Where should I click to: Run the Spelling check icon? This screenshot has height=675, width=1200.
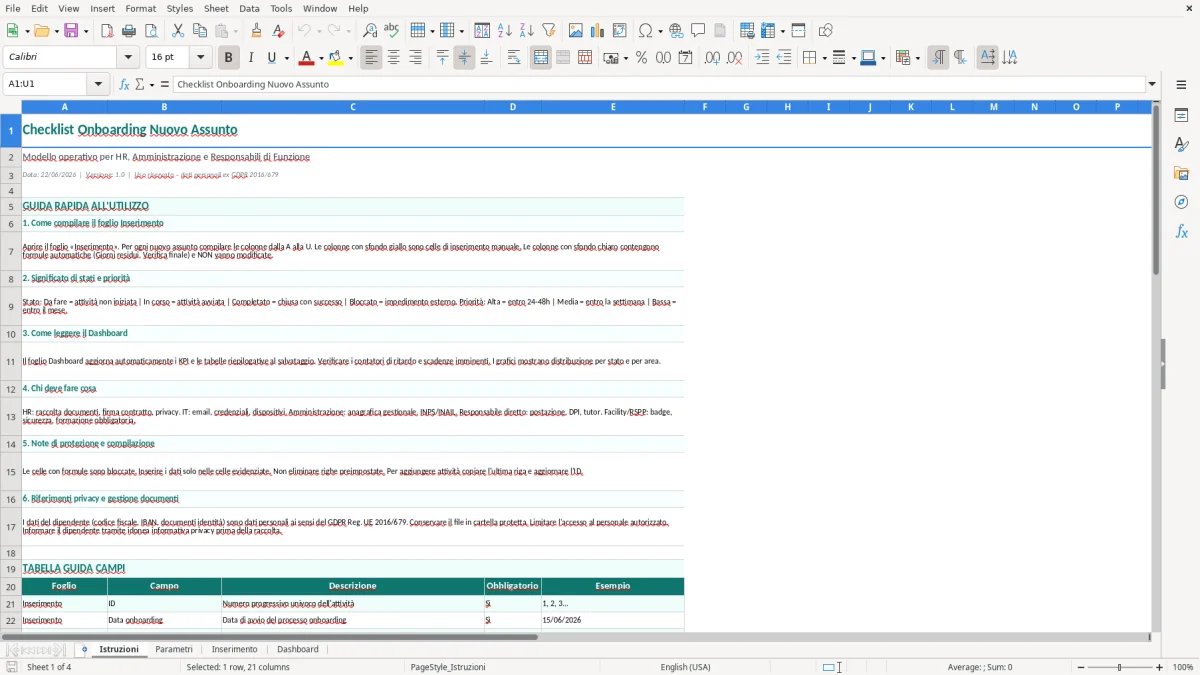tap(392, 31)
